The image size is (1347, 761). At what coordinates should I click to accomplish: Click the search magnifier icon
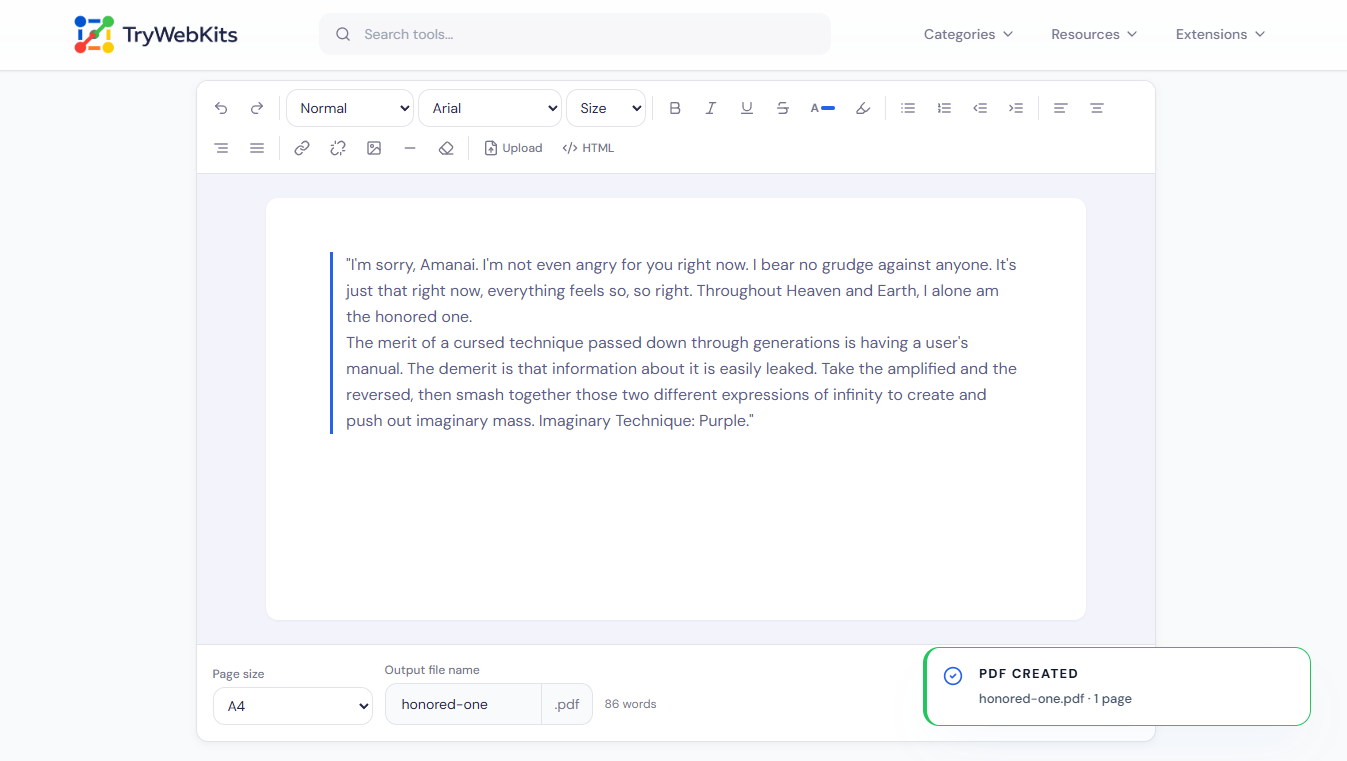pos(343,34)
